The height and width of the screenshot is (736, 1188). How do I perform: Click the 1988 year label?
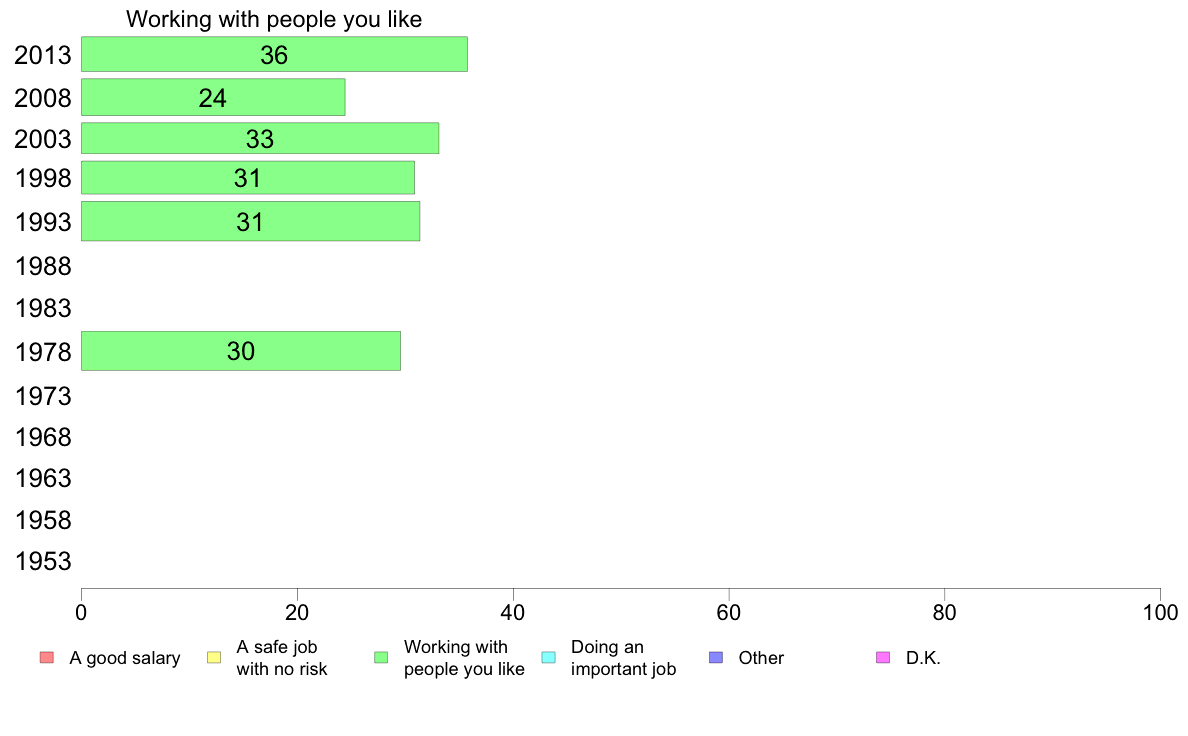[x=43, y=266]
